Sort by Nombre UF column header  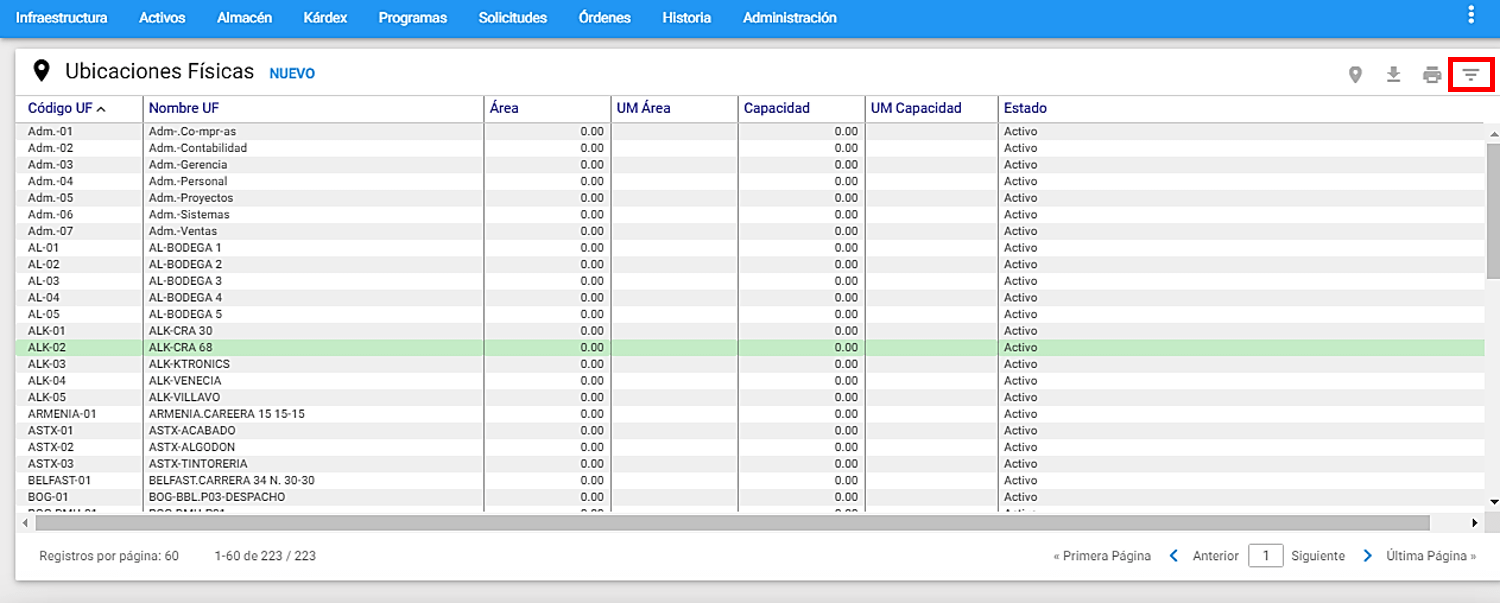tap(184, 108)
